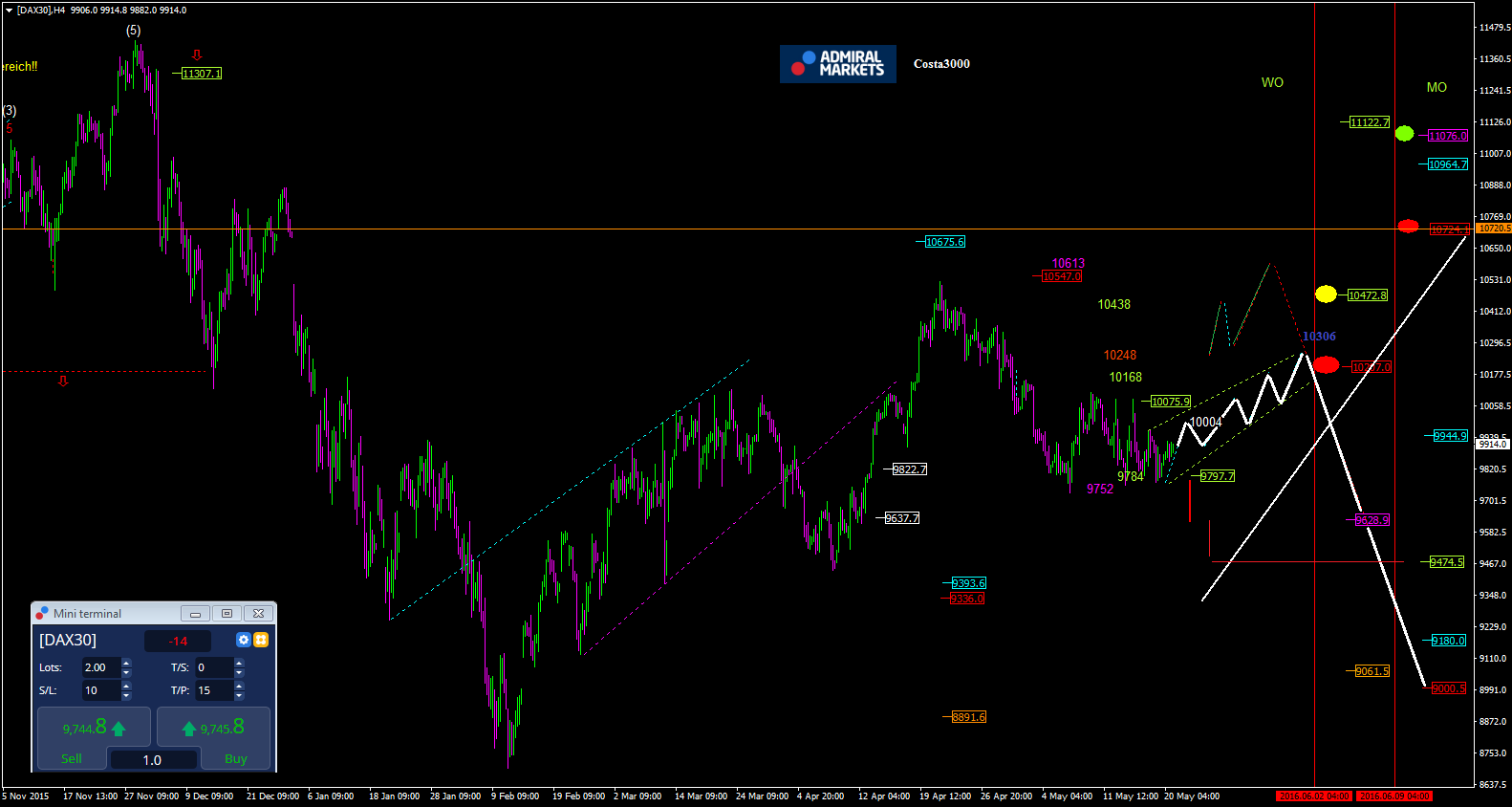The height and width of the screenshot is (807, 1512).
Task: Click the 10720.5 price label on axis
Action: point(1493,229)
